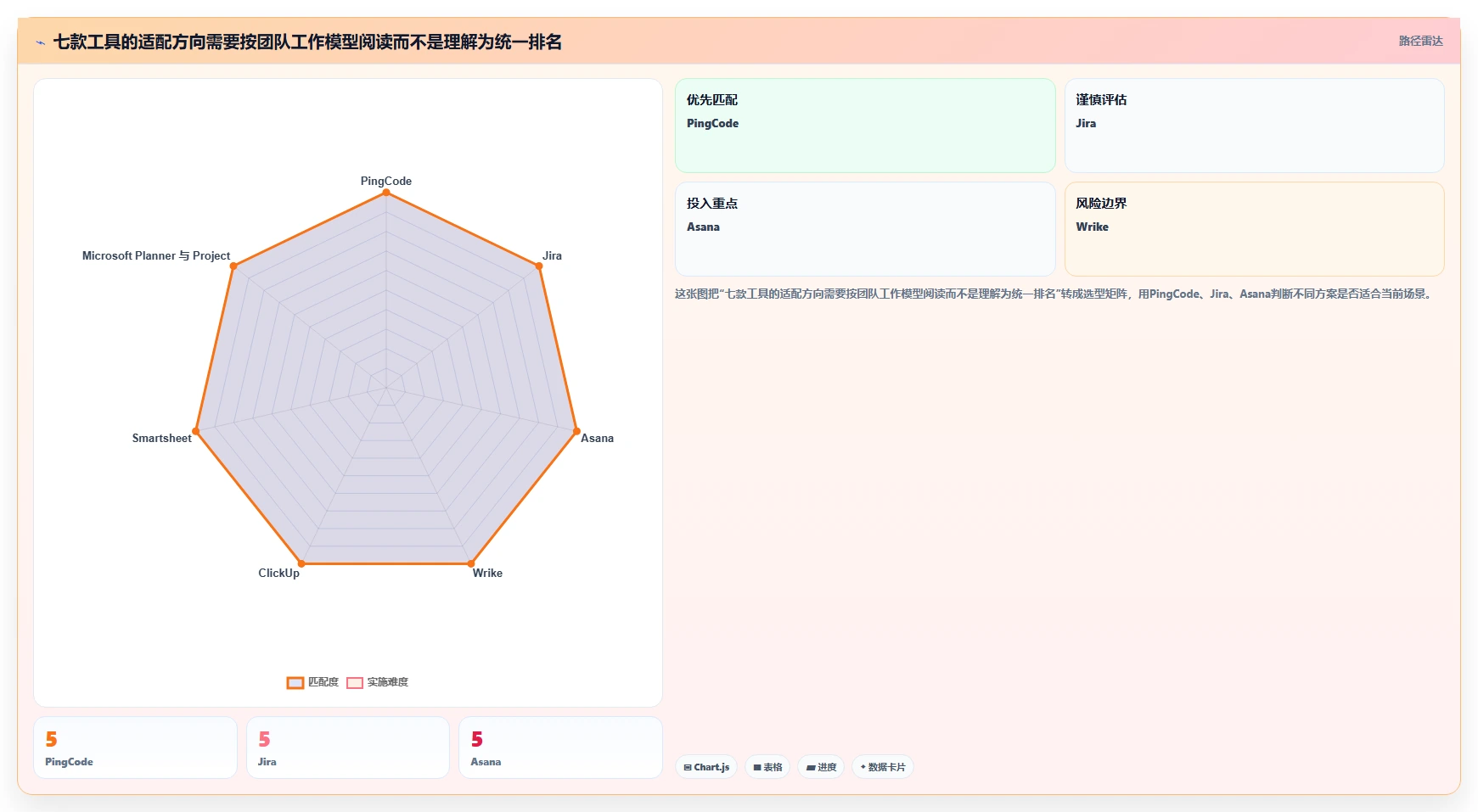Click the 表格 chip icon

757,768
